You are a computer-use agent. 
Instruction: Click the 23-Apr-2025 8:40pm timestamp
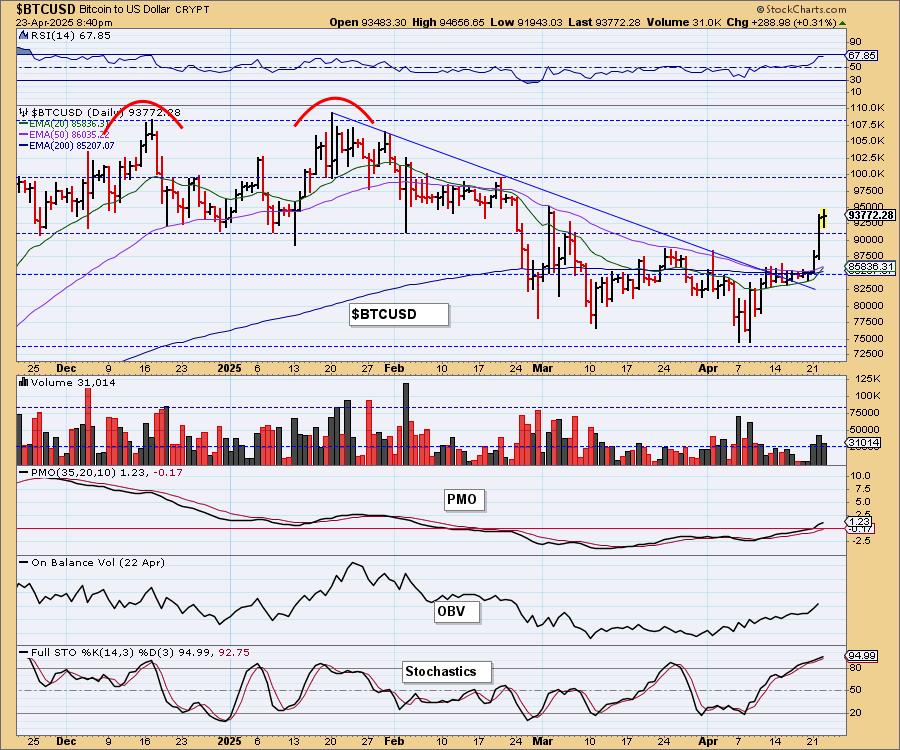click(x=64, y=23)
